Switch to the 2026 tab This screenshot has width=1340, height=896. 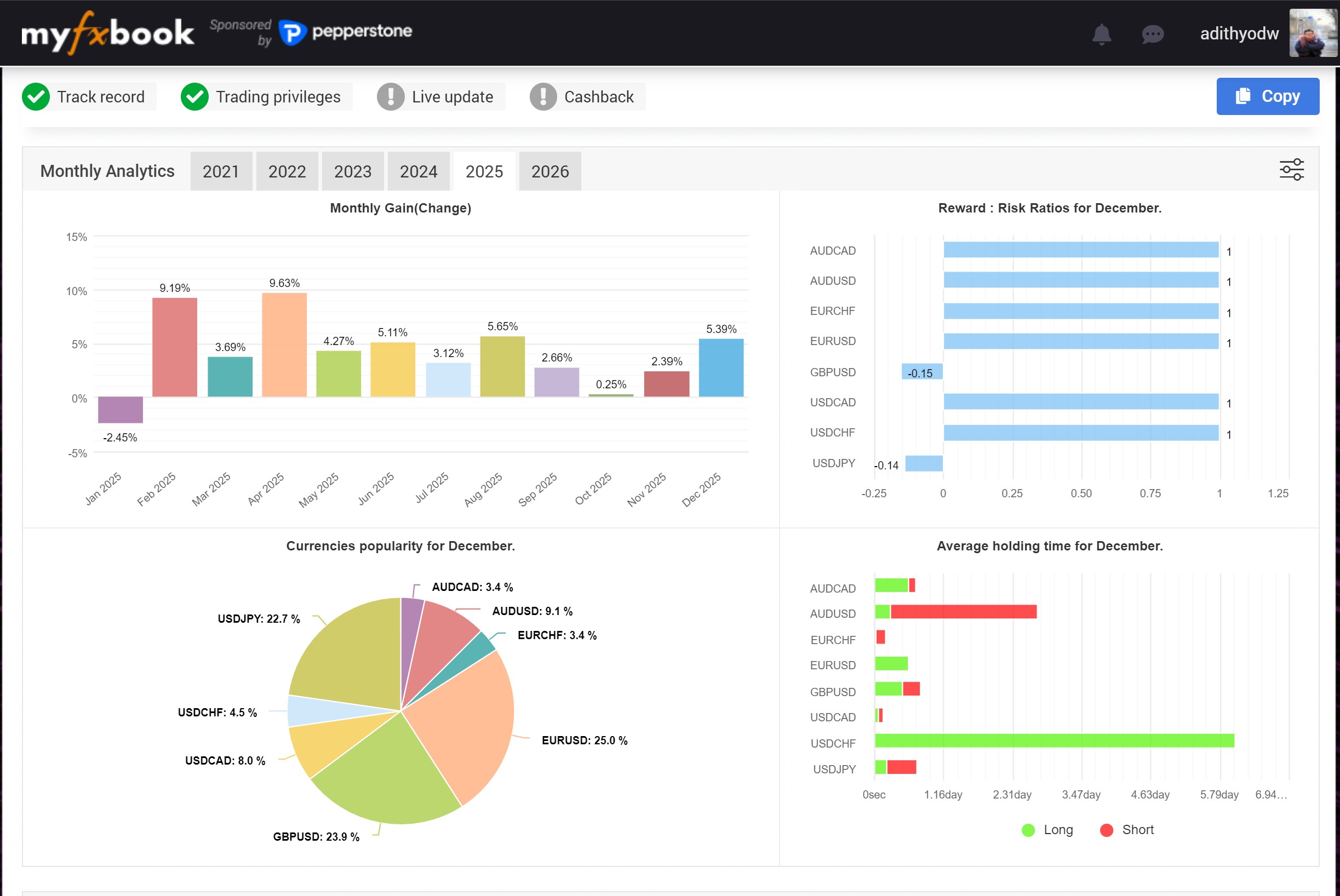click(x=549, y=171)
